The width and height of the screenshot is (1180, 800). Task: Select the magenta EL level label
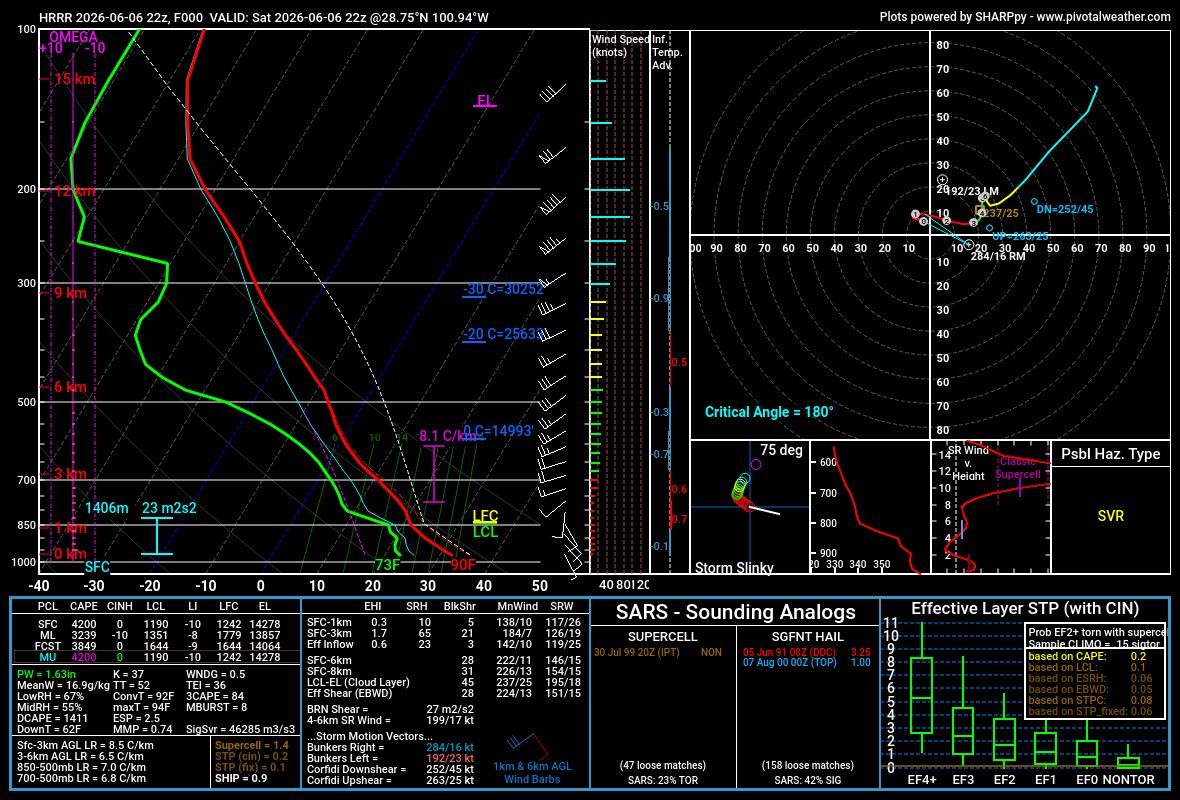484,100
